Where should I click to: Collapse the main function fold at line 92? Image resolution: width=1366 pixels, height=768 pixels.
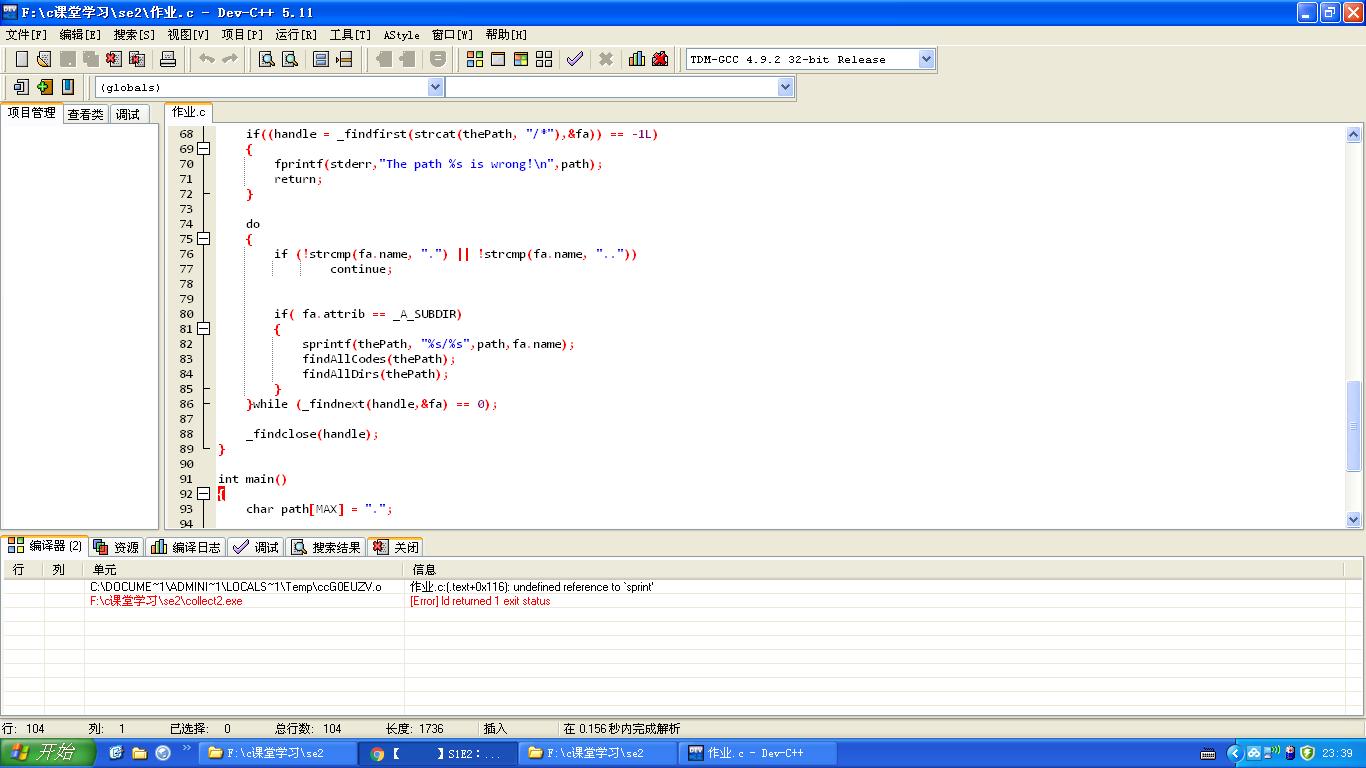(204, 494)
